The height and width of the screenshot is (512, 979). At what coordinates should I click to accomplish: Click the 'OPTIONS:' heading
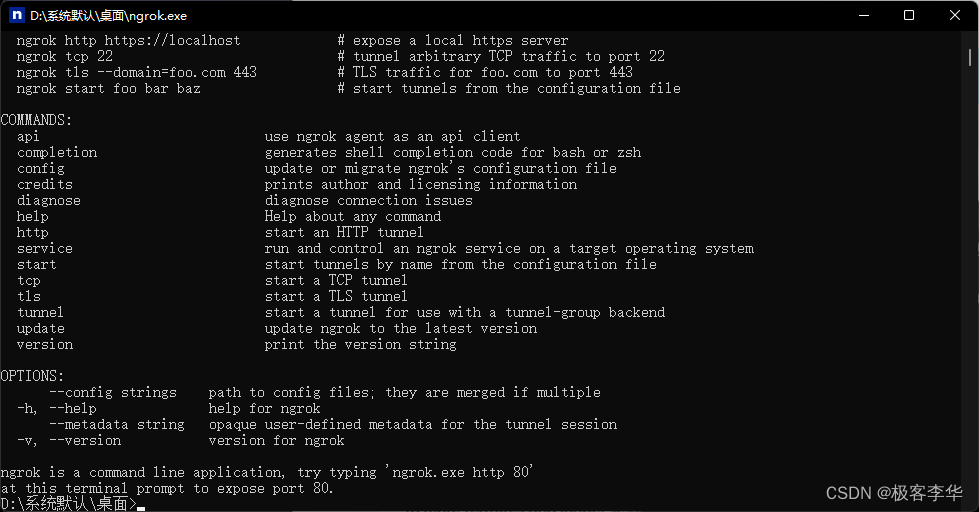tap(32, 376)
